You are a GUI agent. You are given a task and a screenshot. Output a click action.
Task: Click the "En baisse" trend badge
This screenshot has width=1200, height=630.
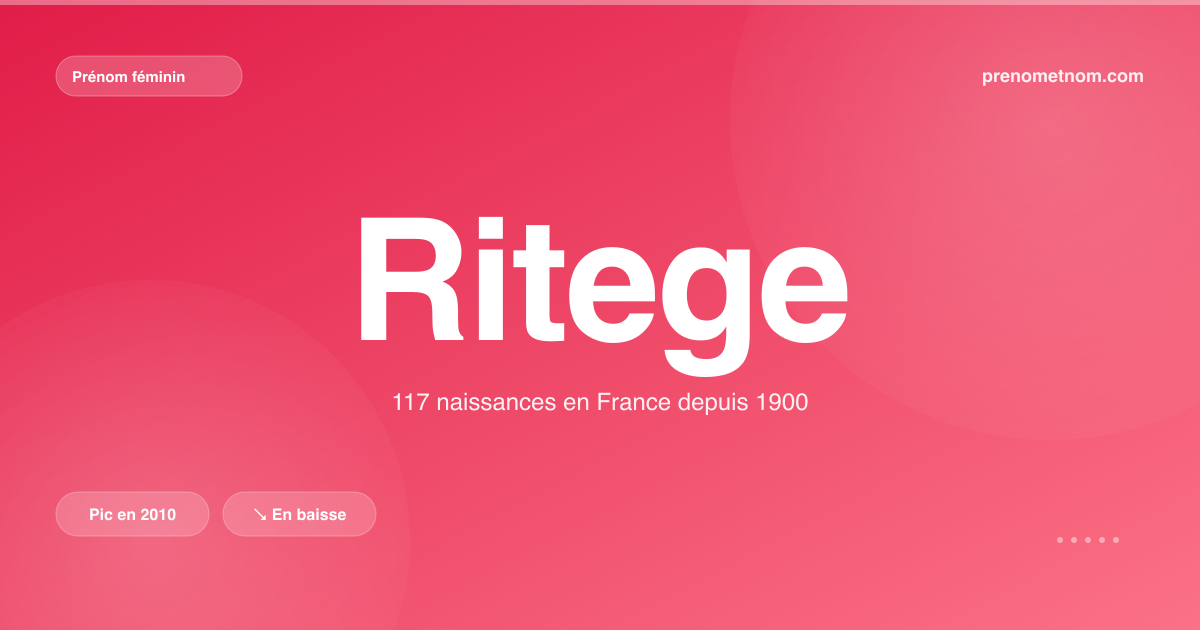click(x=299, y=514)
